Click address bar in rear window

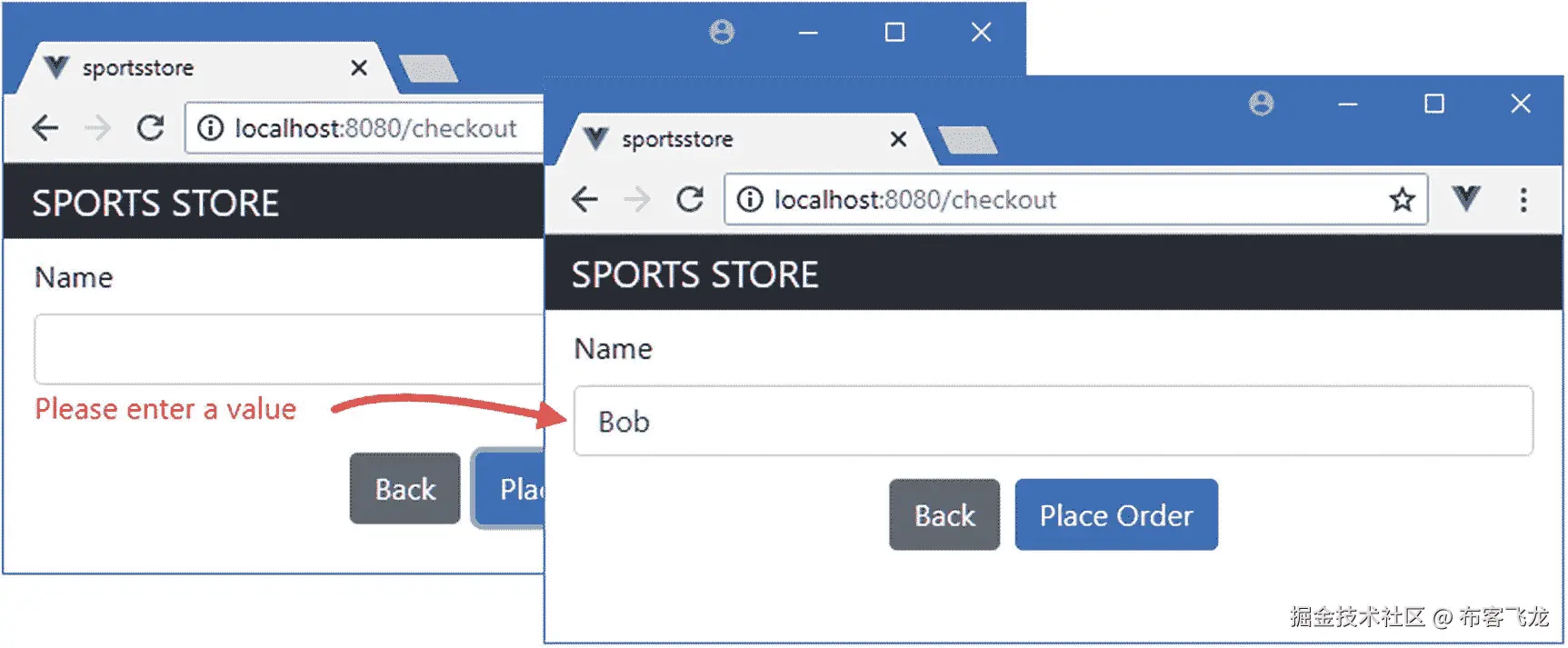pos(365,128)
